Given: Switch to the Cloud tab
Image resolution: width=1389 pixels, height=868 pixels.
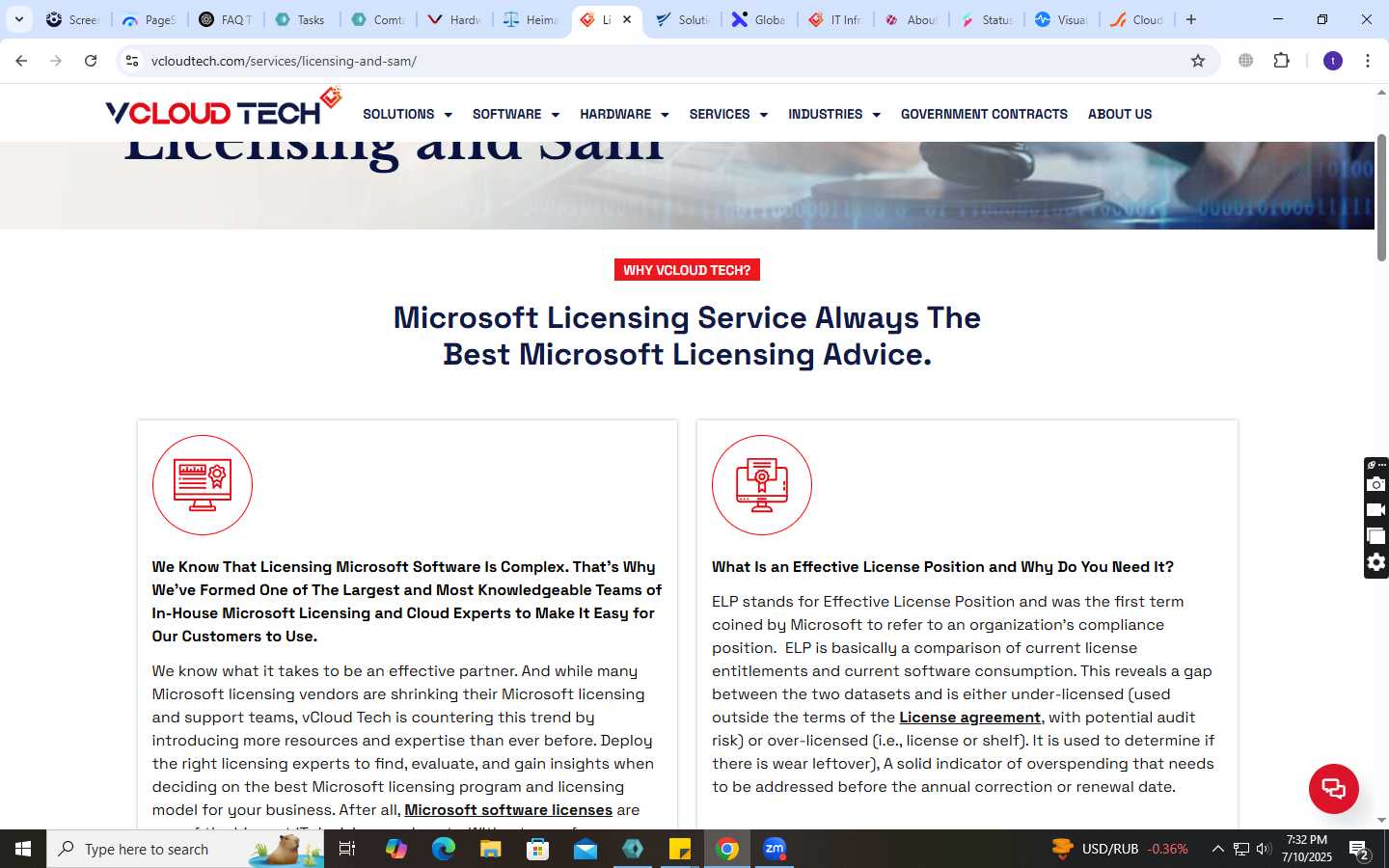Looking at the screenshot, I should pyautogui.click(x=1138, y=19).
